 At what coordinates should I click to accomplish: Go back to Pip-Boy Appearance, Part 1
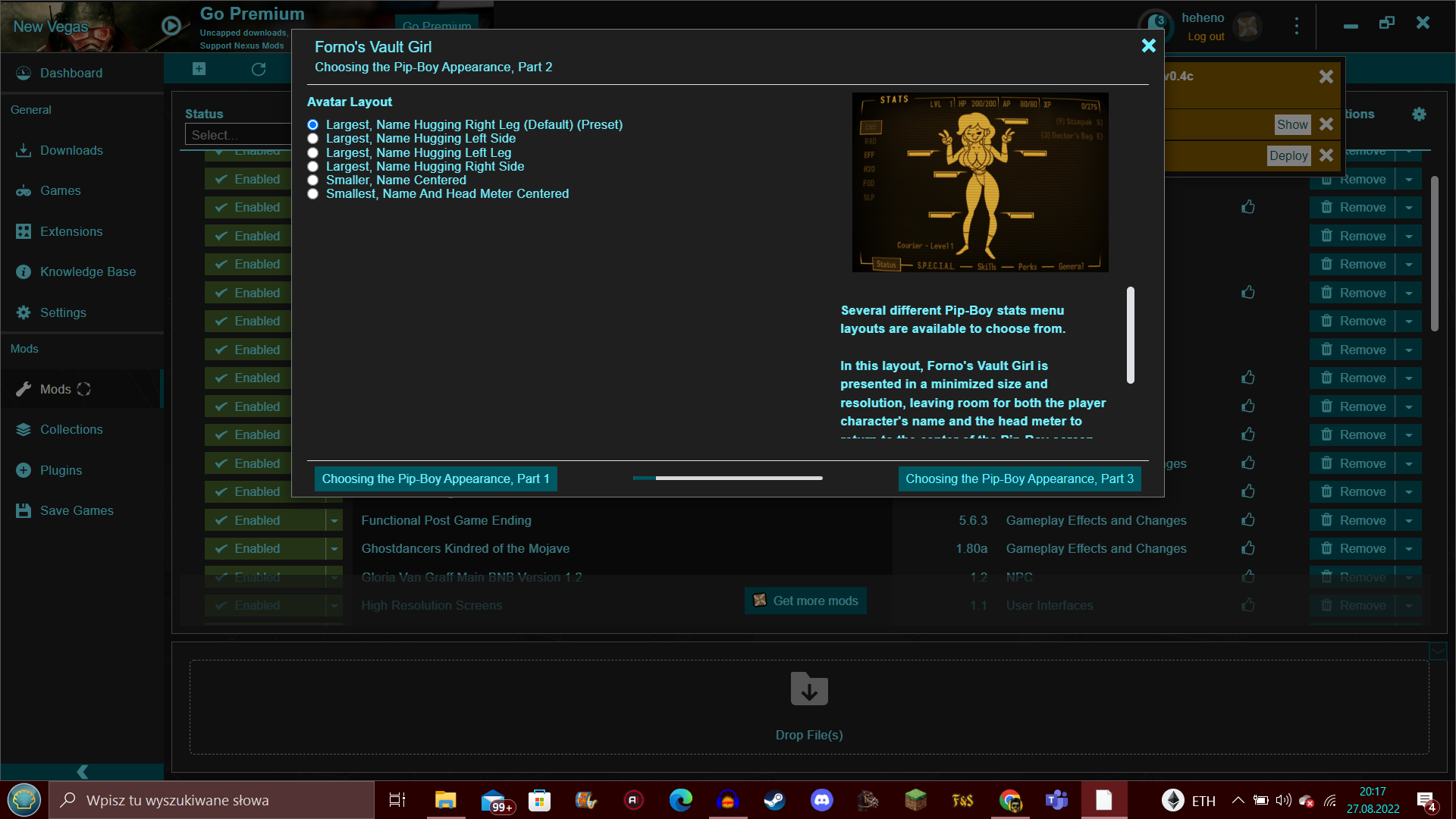(x=435, y=479)
